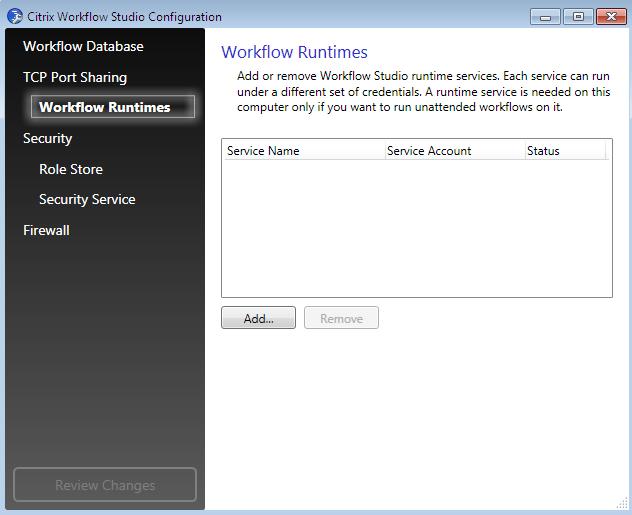Click the Add... button

tap(258, 318)
